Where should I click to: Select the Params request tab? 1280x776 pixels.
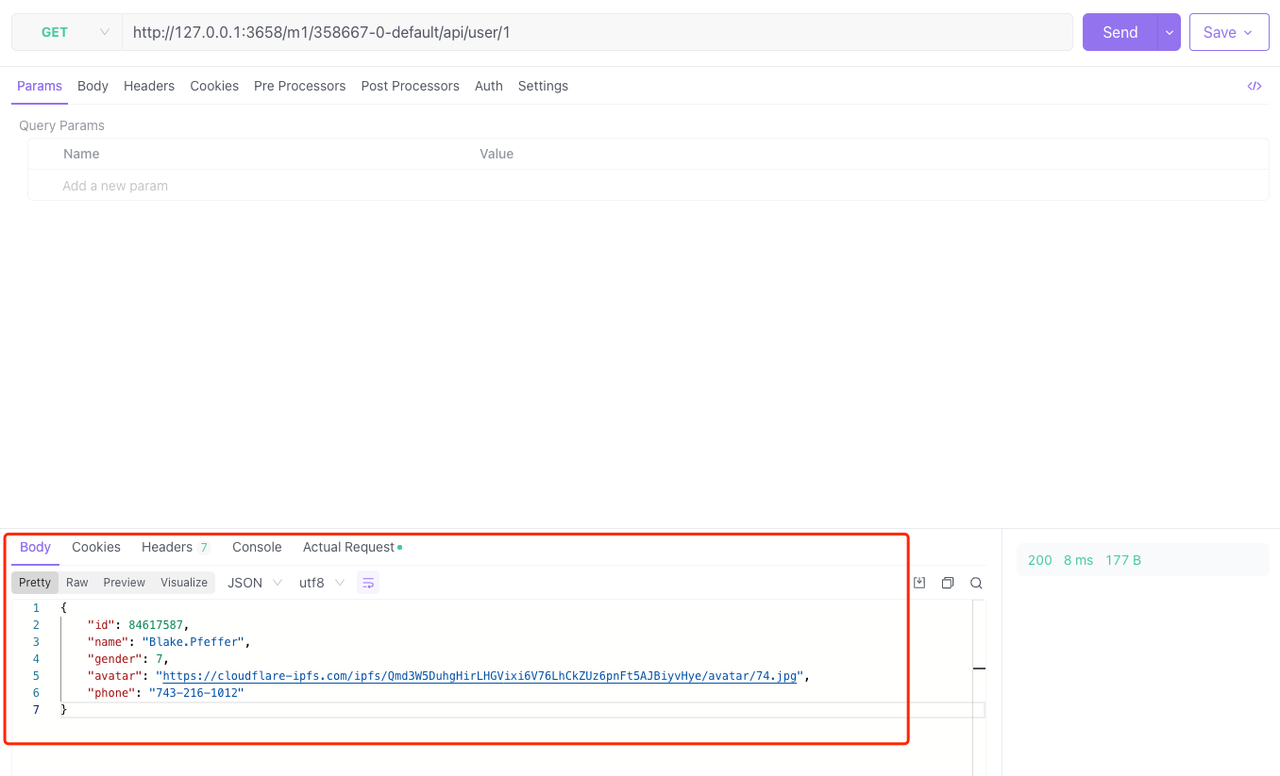pyautogui.click(x=39, y=86)
